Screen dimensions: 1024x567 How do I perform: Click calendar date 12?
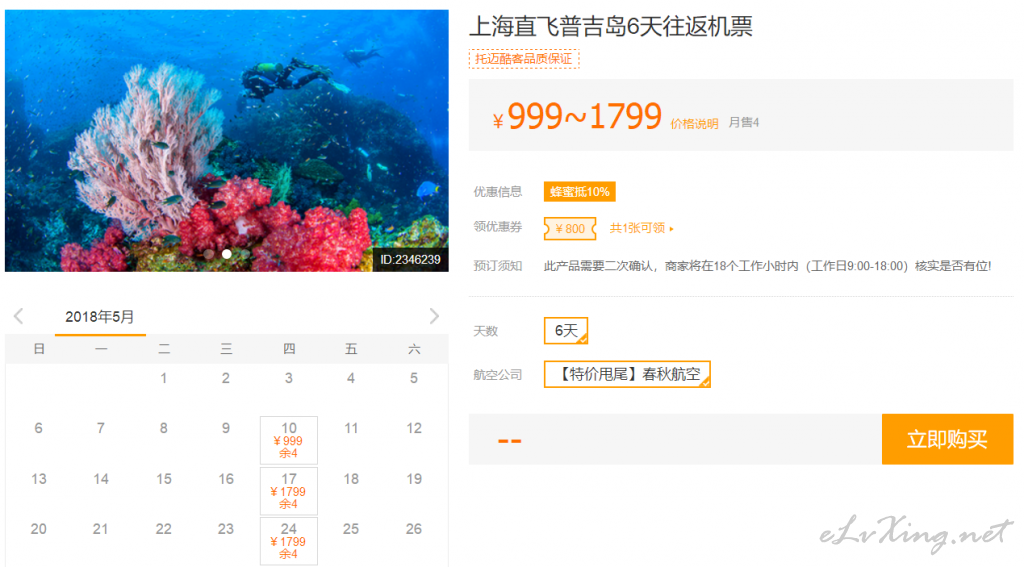tap(414, 428)
